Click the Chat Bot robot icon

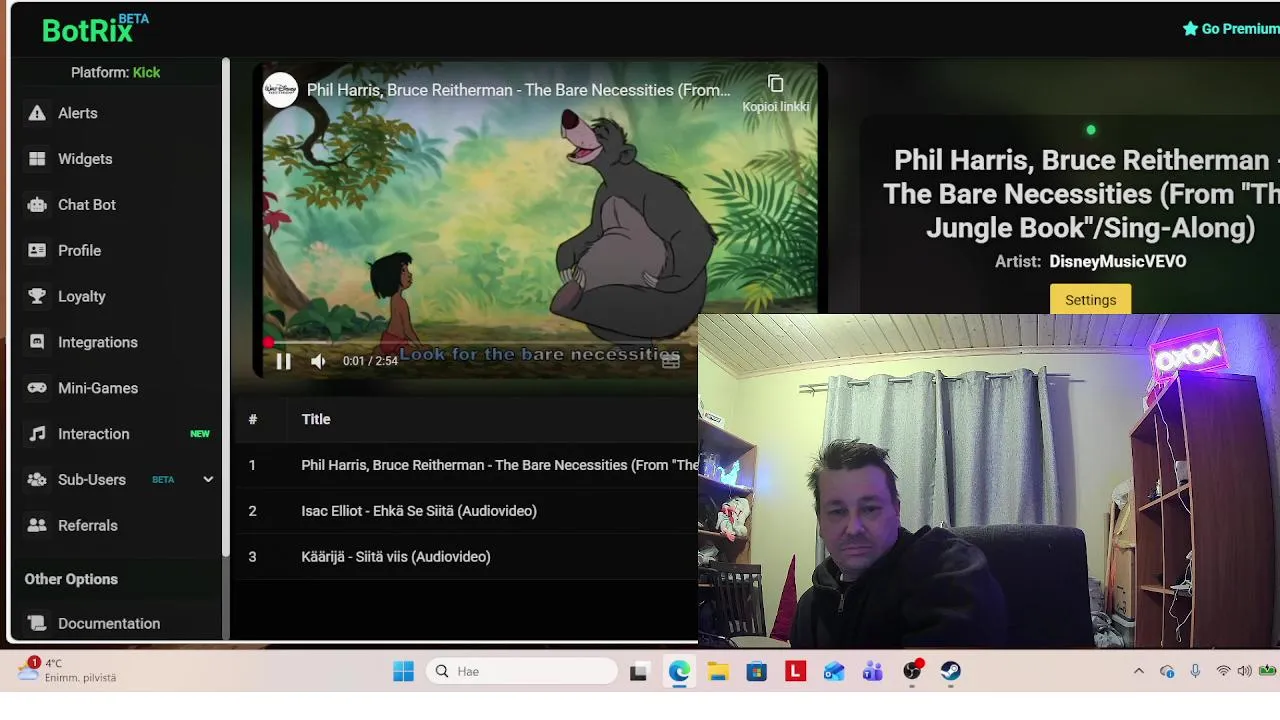click(37, 205)
